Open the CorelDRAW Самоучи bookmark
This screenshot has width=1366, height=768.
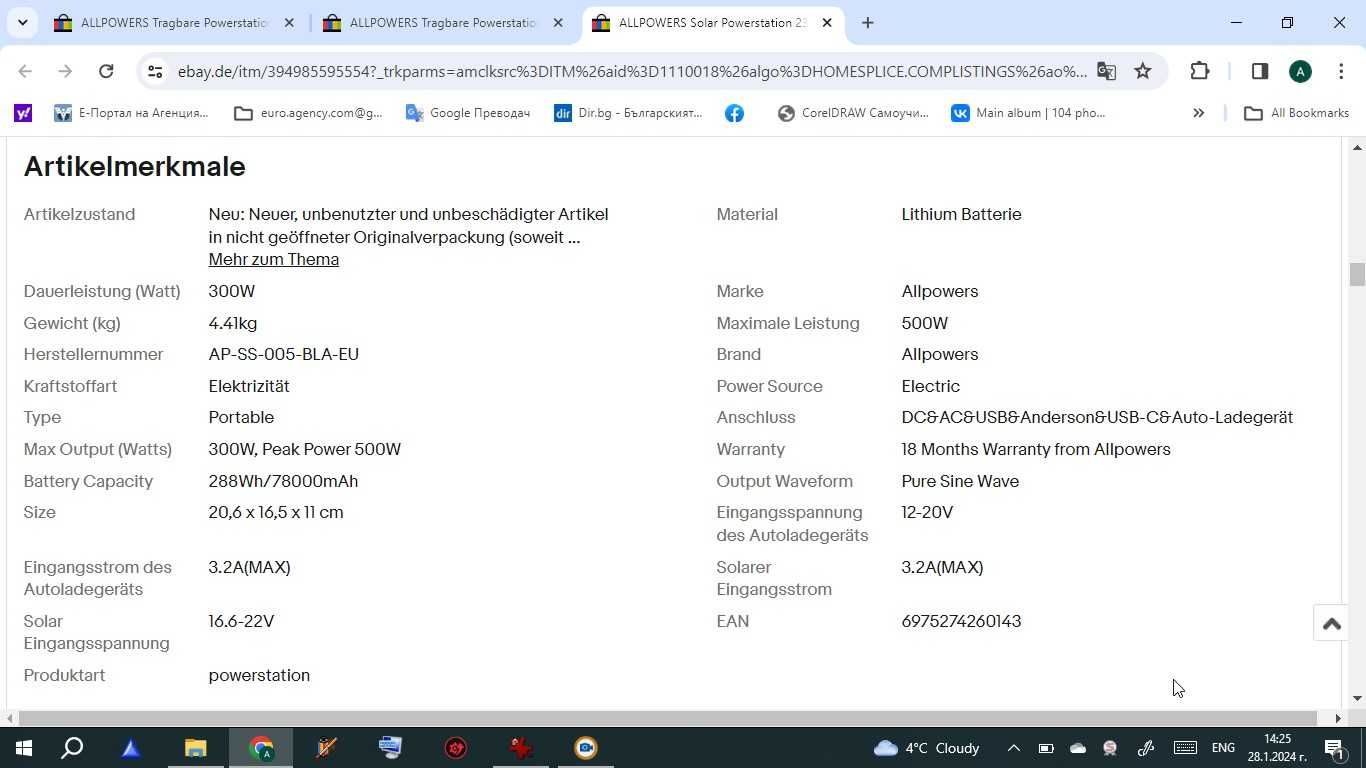[853, 113]
